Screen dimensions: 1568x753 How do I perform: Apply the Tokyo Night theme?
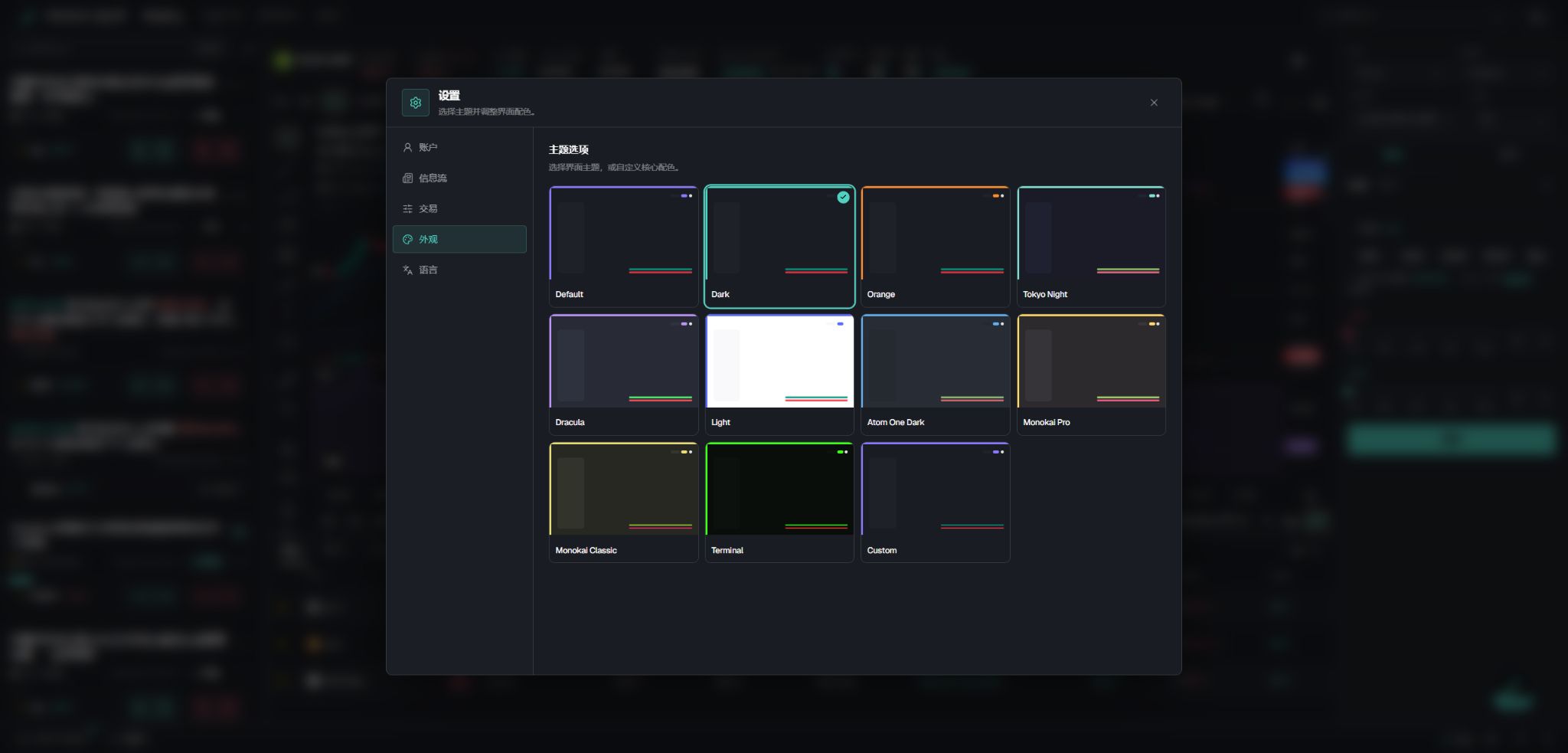pyautogui.click(x=1091, y=247)
